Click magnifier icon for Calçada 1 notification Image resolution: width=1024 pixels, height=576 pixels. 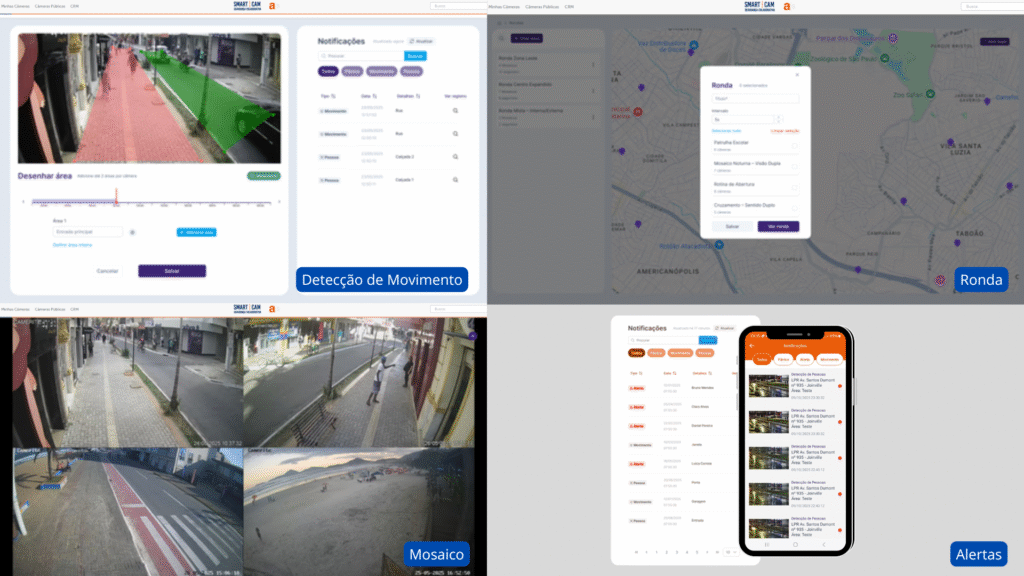pos(455,180)
